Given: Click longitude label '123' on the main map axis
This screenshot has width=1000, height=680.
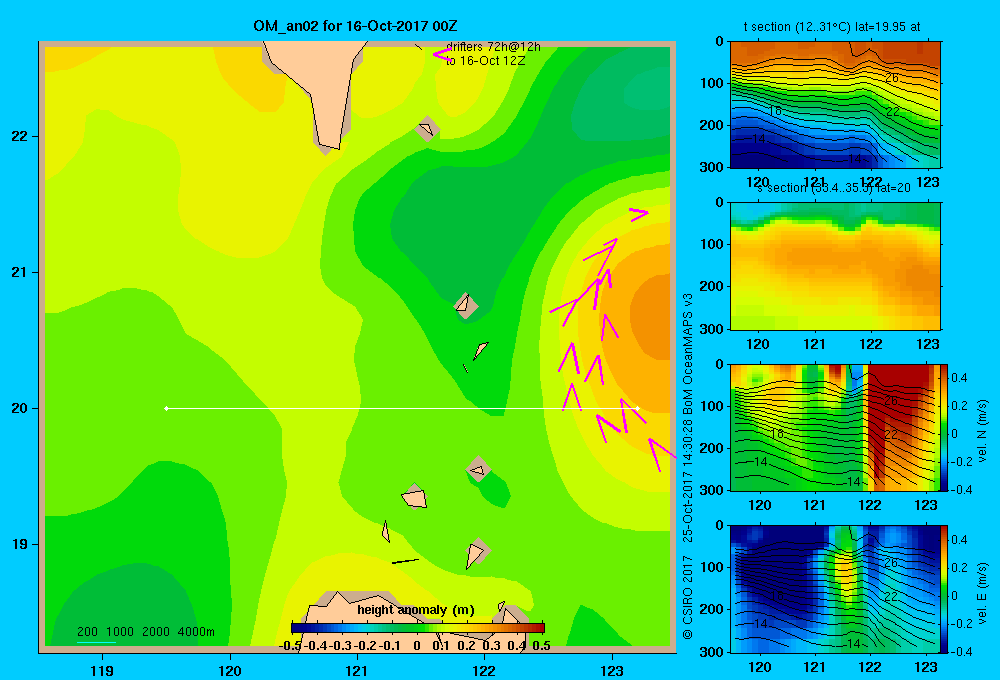Looking at the screenshot, I should tap(612, 670).
